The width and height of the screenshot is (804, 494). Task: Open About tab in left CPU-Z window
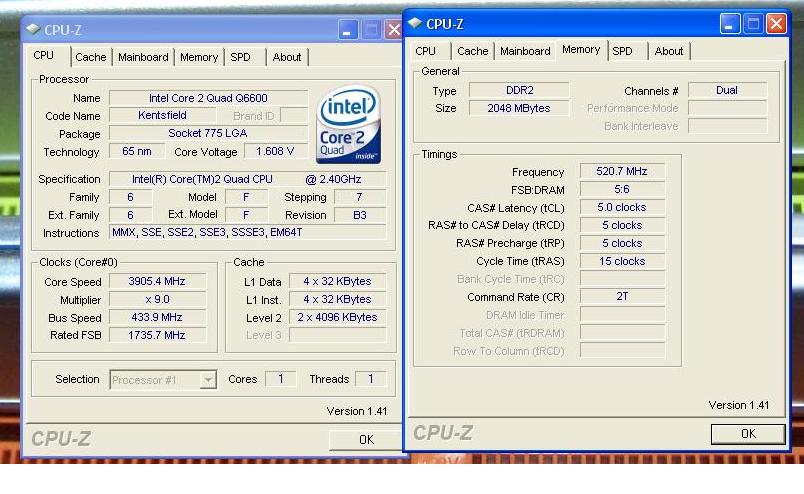coord(287,57)
